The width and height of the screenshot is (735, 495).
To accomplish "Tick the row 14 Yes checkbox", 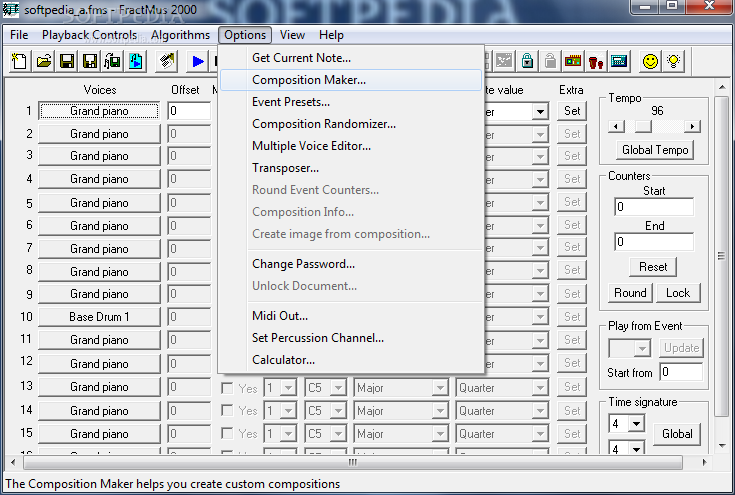I will click(227, 411).
